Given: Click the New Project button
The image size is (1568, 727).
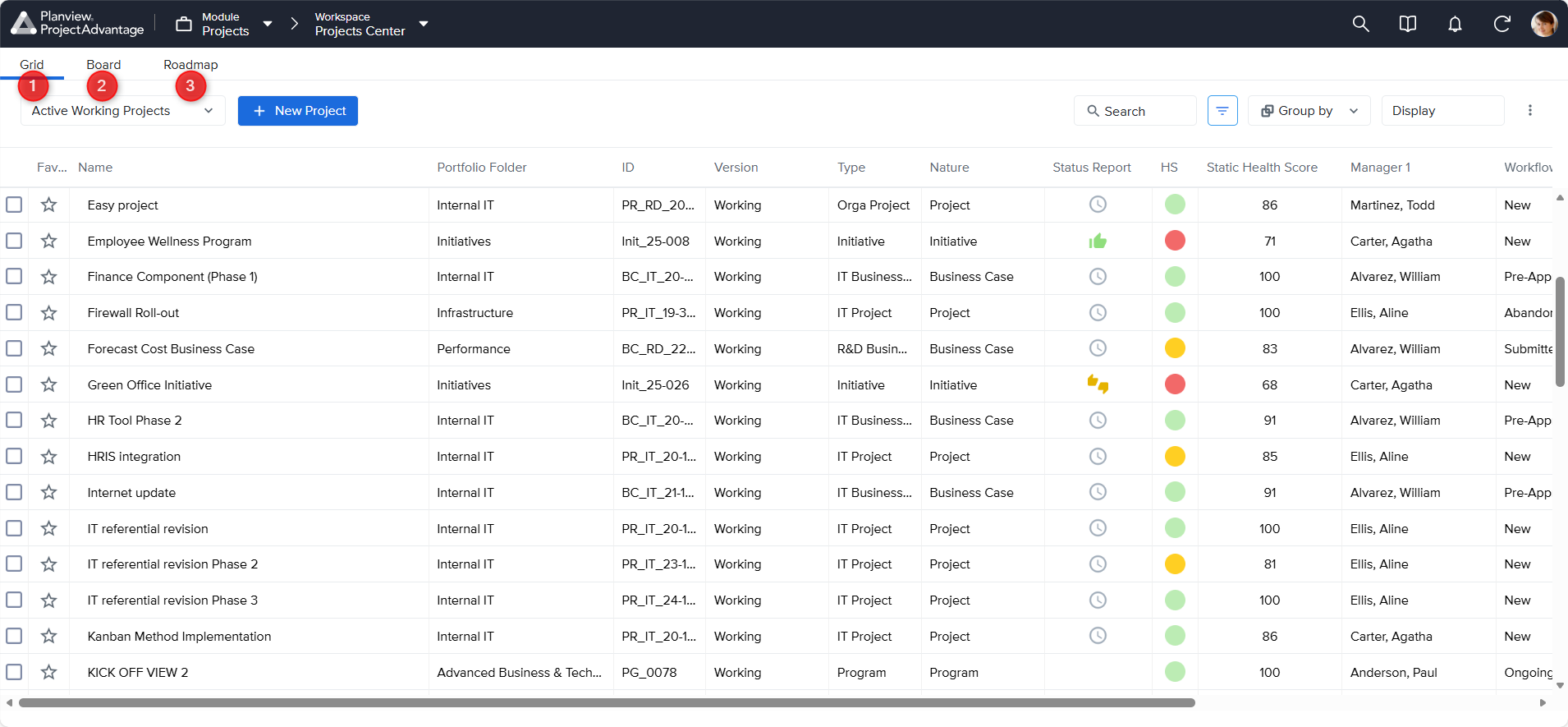Looking at the screenshot, I should click(297, 111).
